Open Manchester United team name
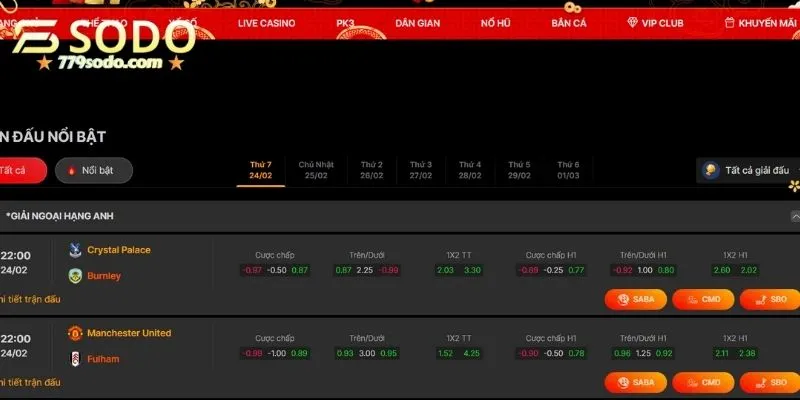The image size is (800, 400). pos(129,333)
